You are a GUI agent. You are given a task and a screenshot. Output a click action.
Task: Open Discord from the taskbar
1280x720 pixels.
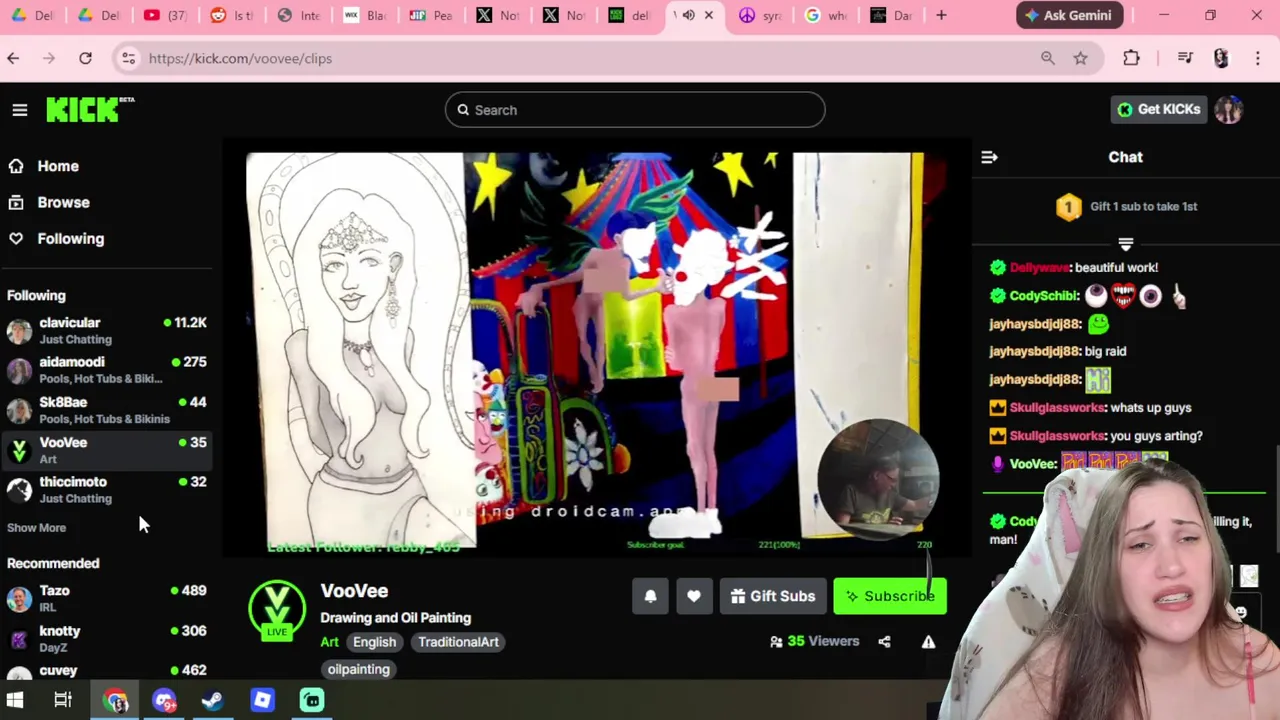point(164,700)
